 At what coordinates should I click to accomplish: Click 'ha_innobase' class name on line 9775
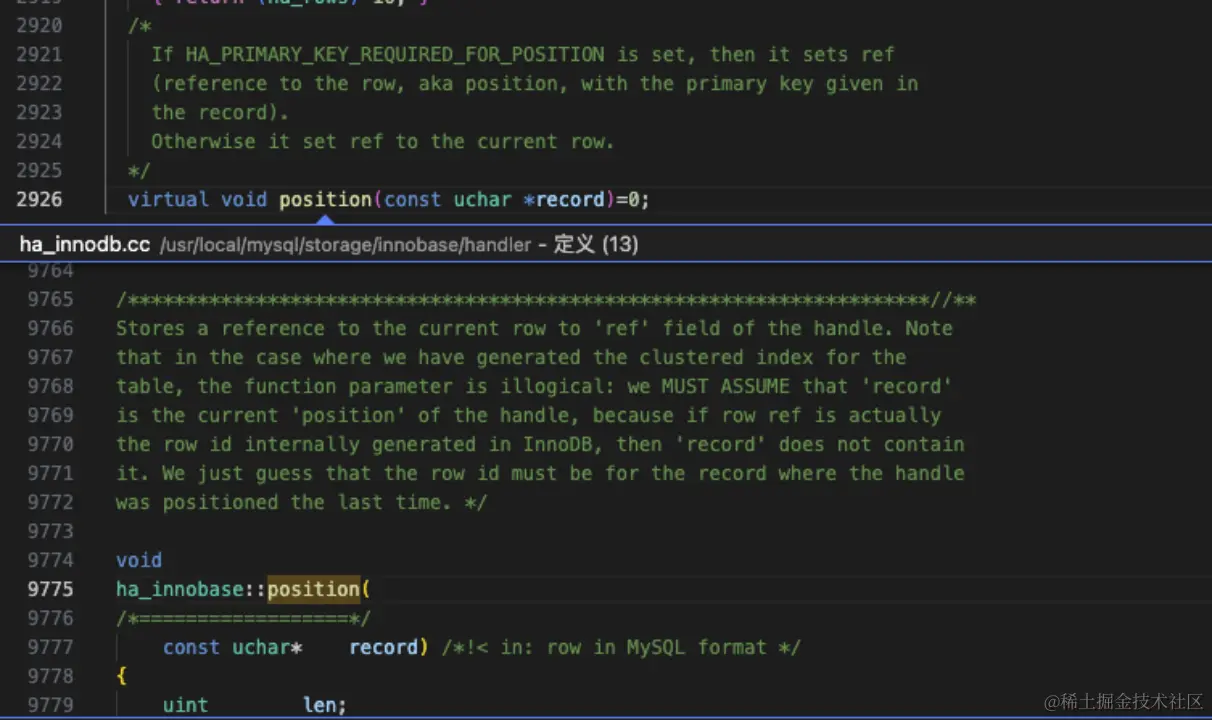coord(180,589)
